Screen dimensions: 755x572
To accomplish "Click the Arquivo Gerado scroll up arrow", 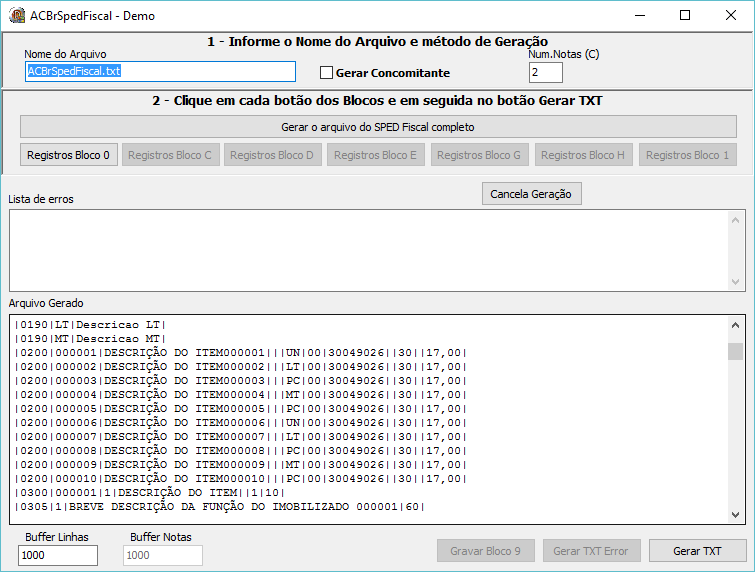I will (735, 325).
